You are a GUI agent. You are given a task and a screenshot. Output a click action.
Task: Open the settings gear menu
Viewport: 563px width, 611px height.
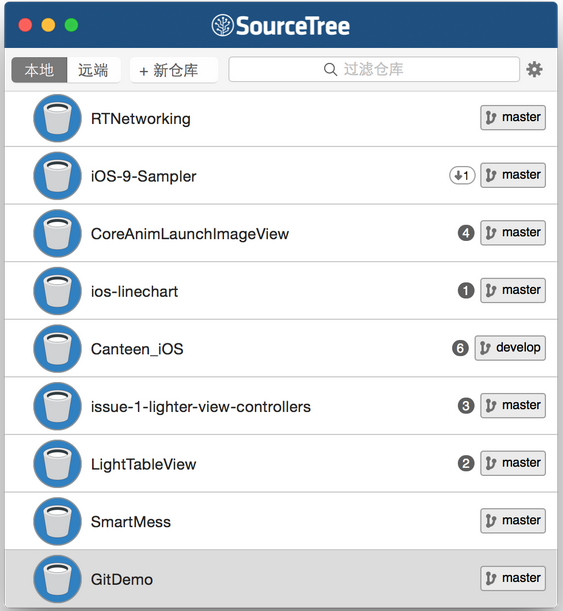[534, 70]
